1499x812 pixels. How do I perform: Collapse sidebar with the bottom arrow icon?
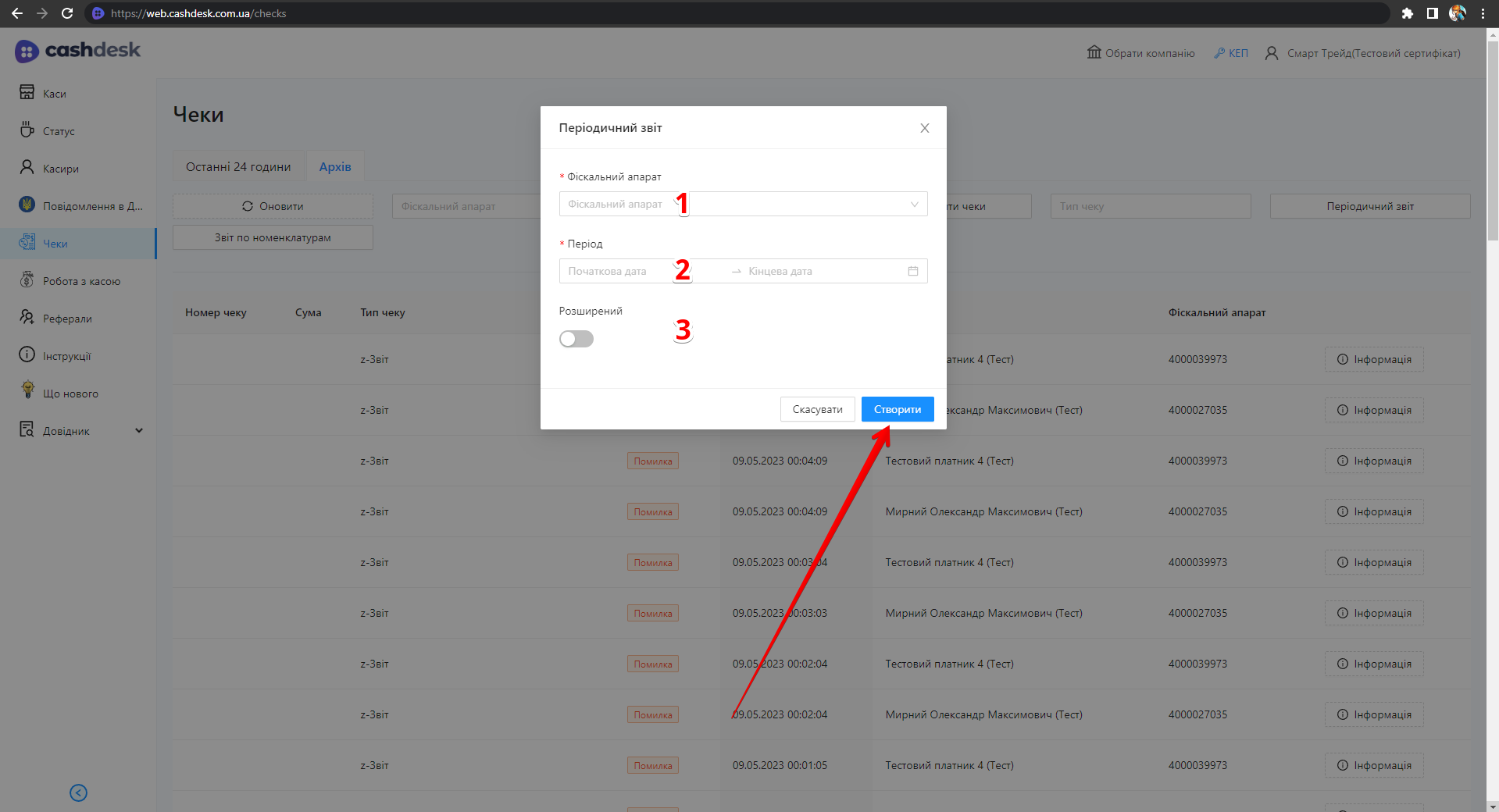tap(78, 792)
